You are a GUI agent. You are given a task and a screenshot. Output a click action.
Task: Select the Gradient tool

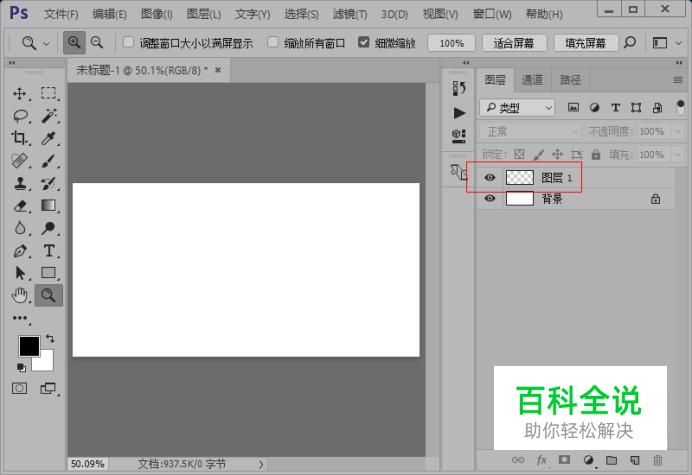[x=49, y=206]
